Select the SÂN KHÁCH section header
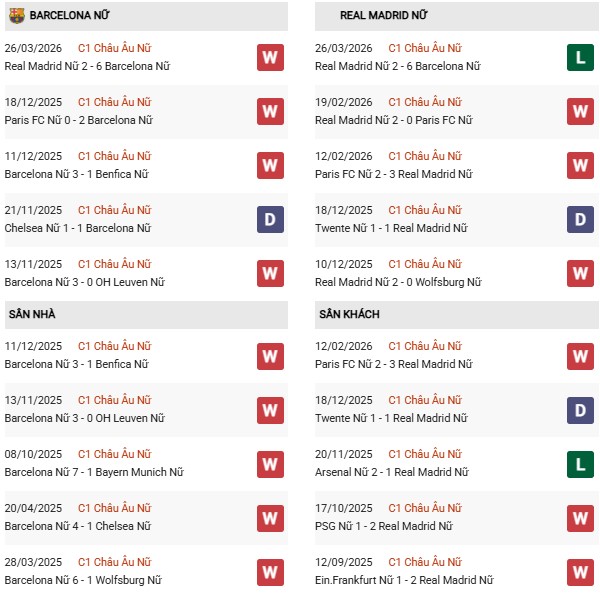 click(x=350, y=314)
